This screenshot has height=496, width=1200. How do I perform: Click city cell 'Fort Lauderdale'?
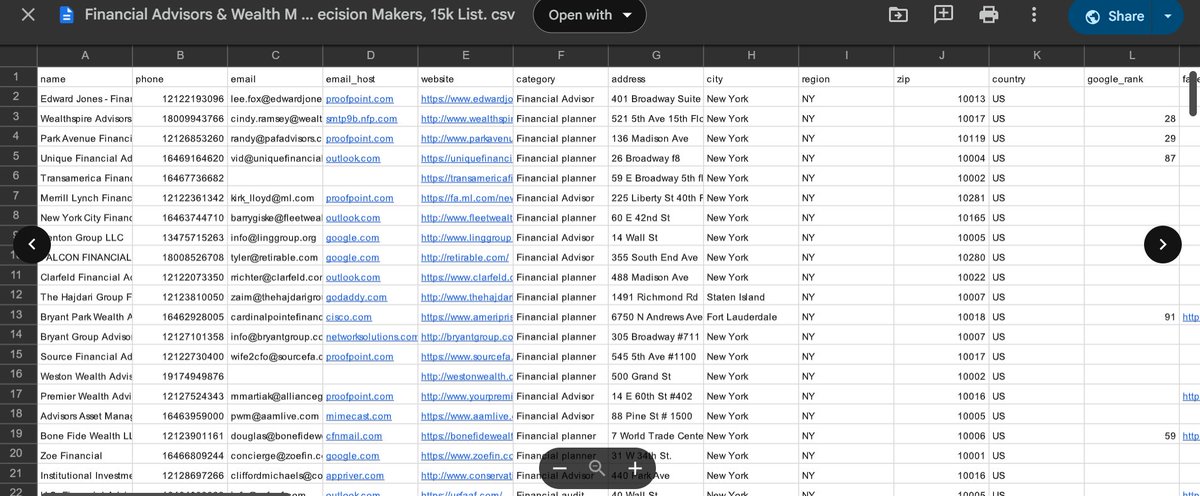point(750,317)
